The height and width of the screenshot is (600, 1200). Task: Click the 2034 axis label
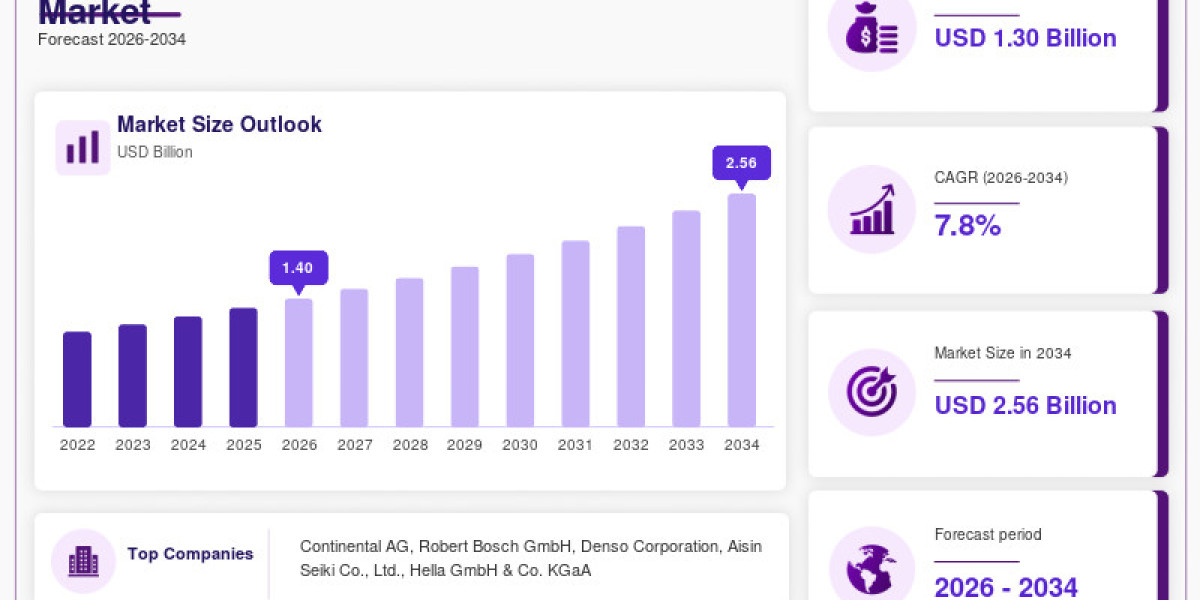coord(742,445)
